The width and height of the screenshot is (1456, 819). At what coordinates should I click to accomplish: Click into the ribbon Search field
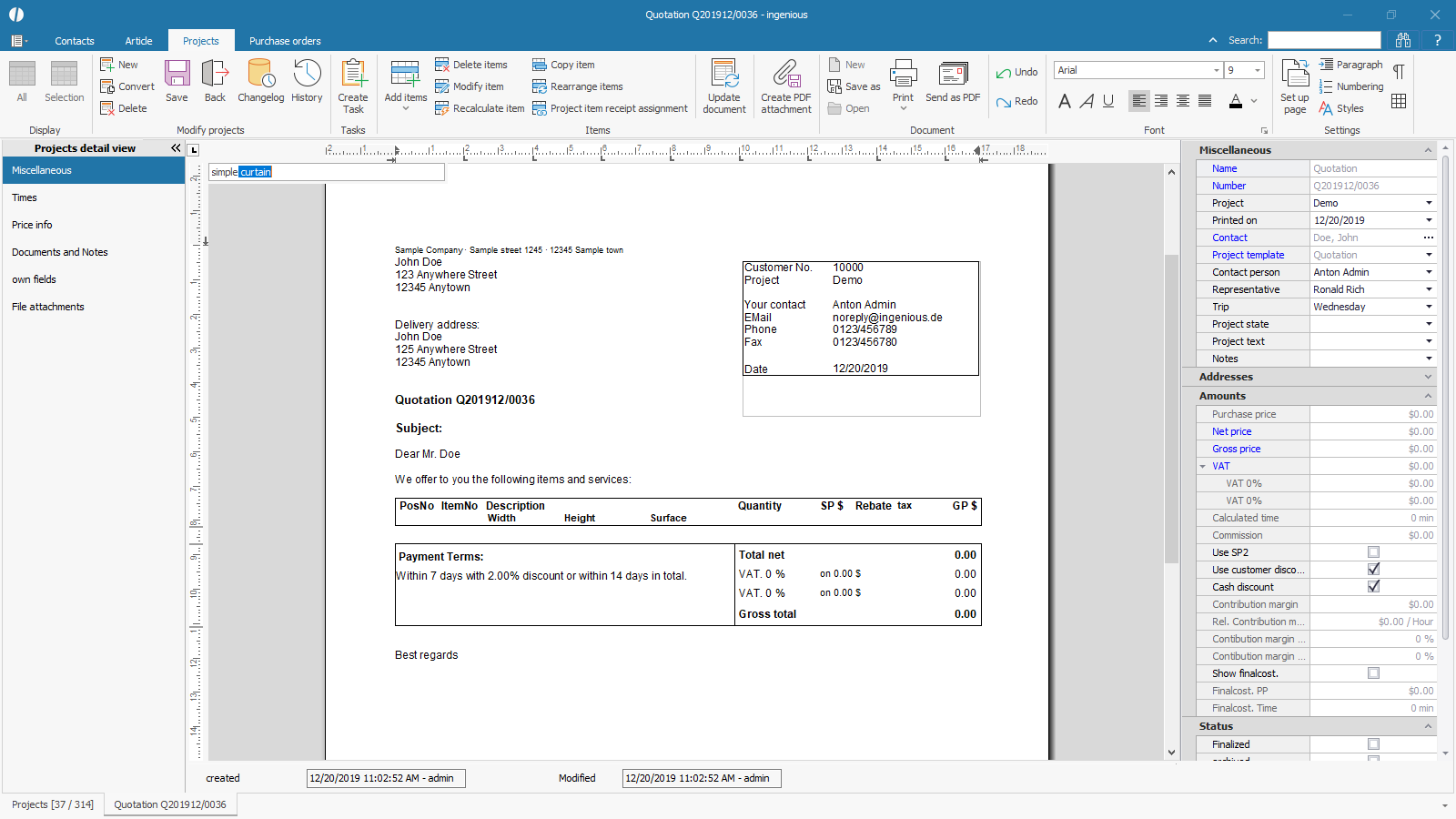(x=1324, y=40)
